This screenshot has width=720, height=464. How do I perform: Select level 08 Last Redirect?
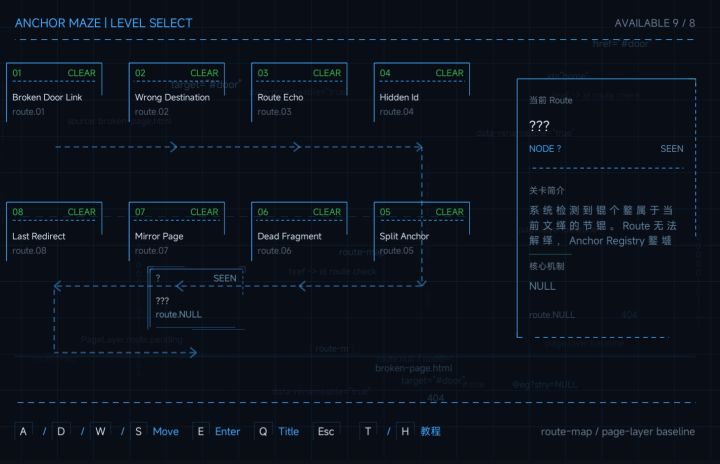(54, 232)
